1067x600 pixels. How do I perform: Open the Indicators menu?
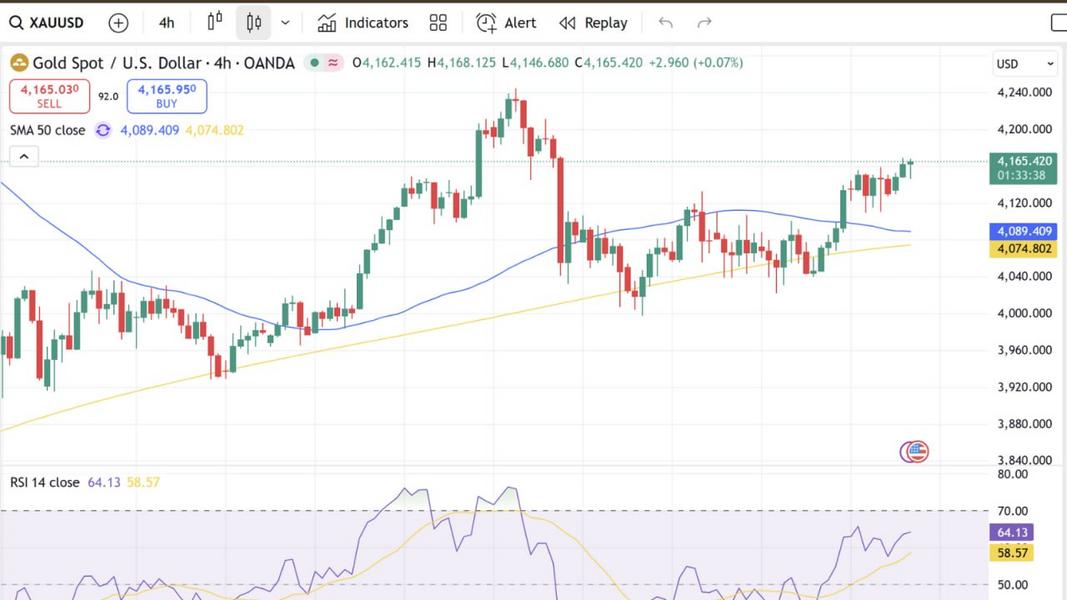tap(363, 22)
